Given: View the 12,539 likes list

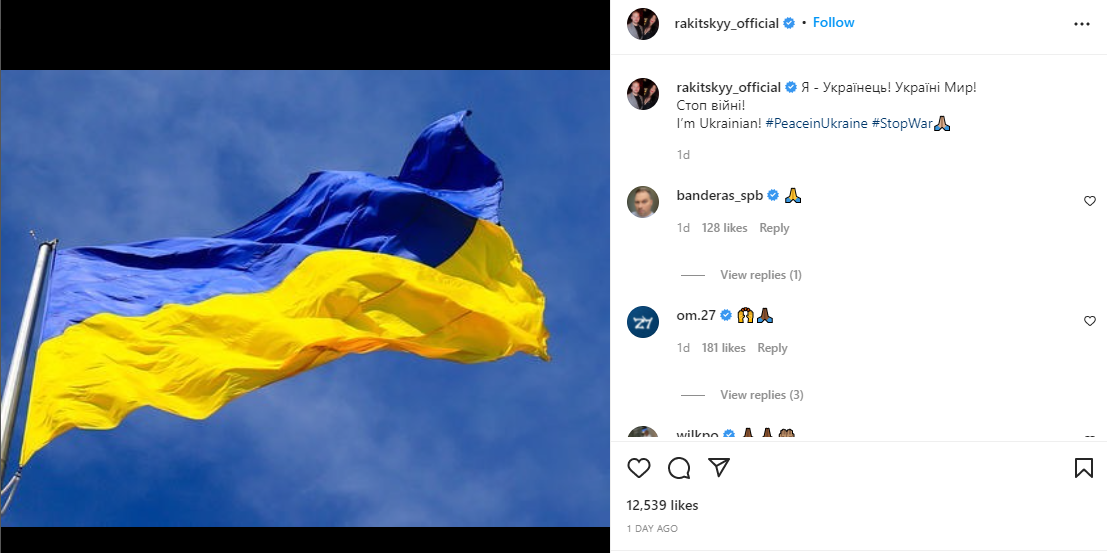Looking at the screenshot, I should pyautogui.click(x=662, y=506).
